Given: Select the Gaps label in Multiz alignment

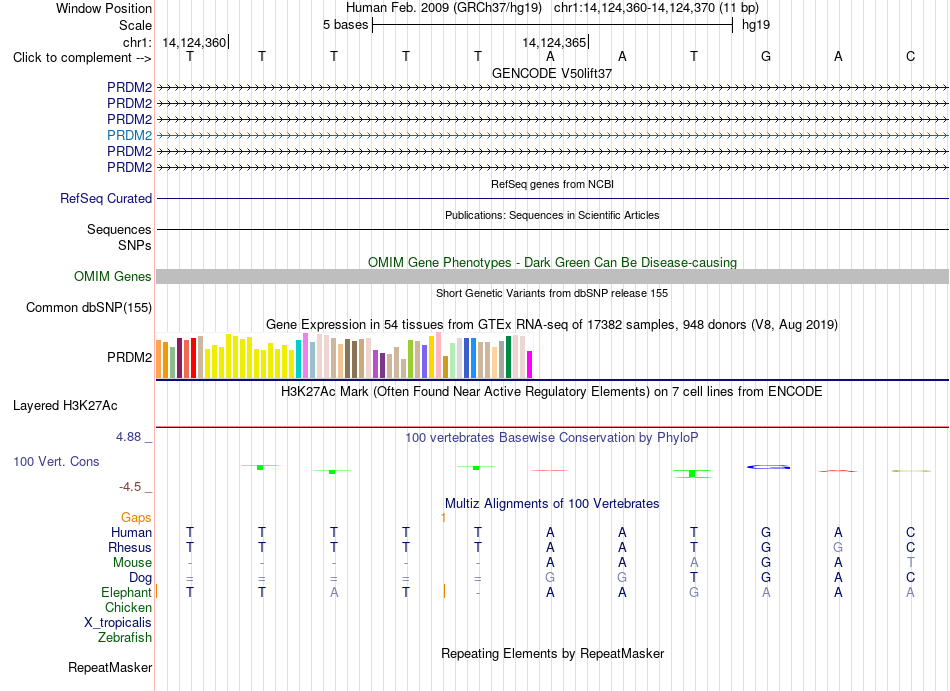Looking at the screenshot, I should pyautogui.click(x=136, y=517).
